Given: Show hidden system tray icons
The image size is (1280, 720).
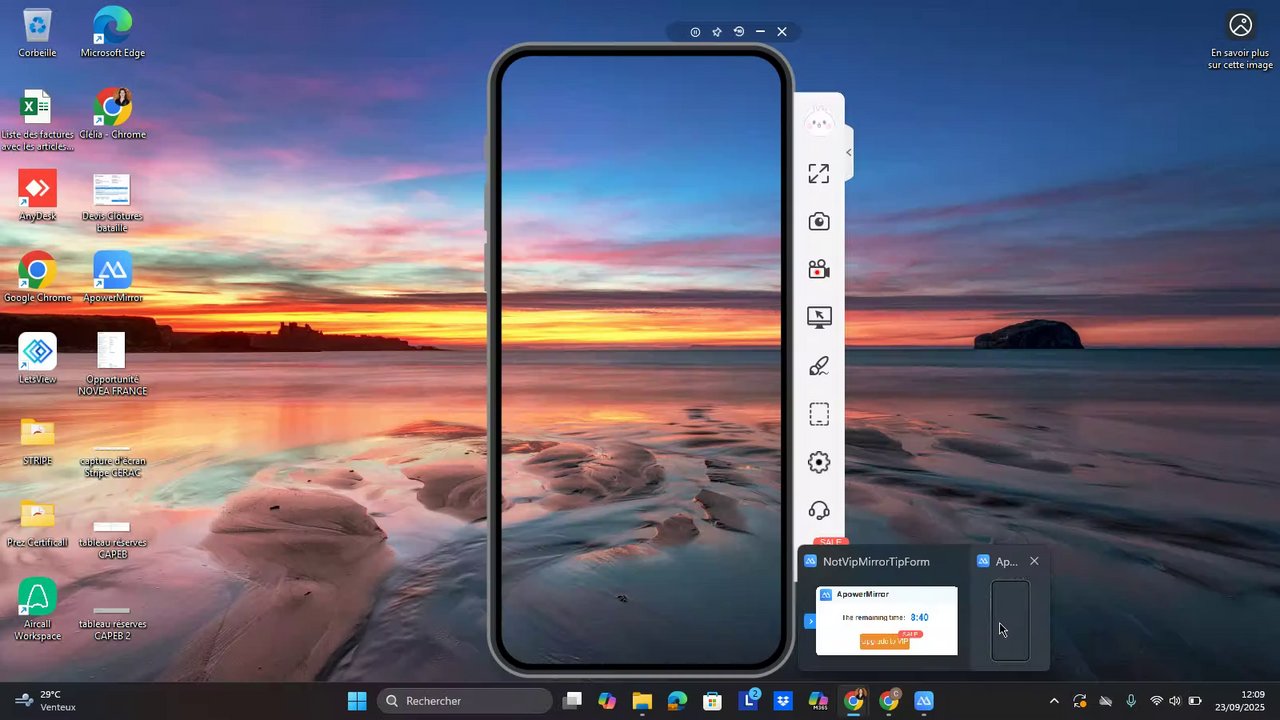Looking at the screenshot, I should point(1054,701).
